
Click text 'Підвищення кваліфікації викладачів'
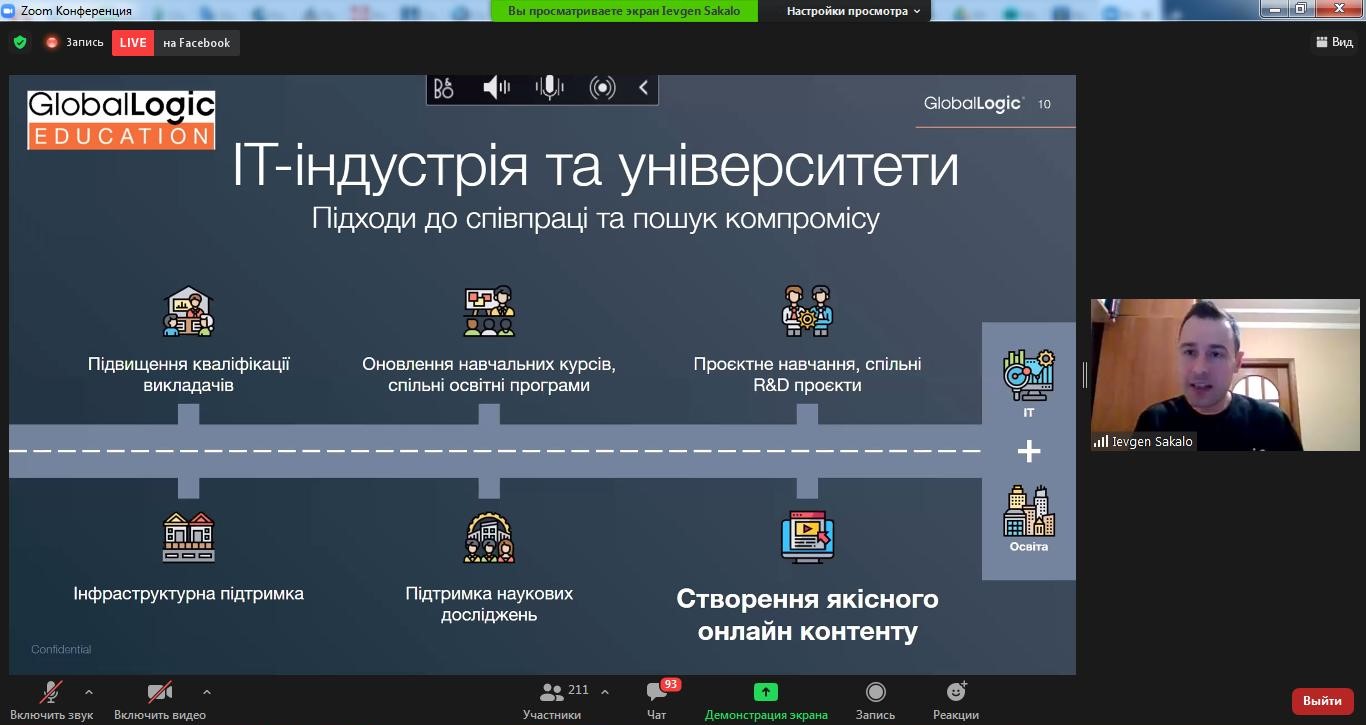tap(189, 374)
